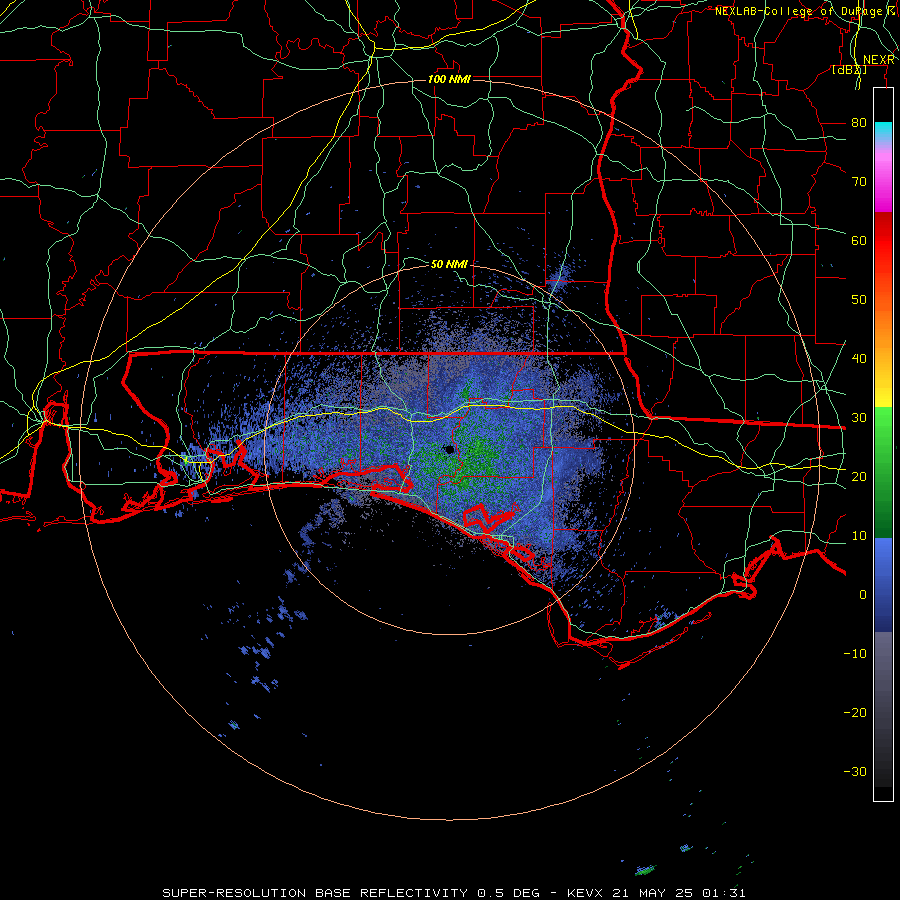Click the 20 value on dBZ scale
The image size is (900, 900).
(x=859, y=476)
